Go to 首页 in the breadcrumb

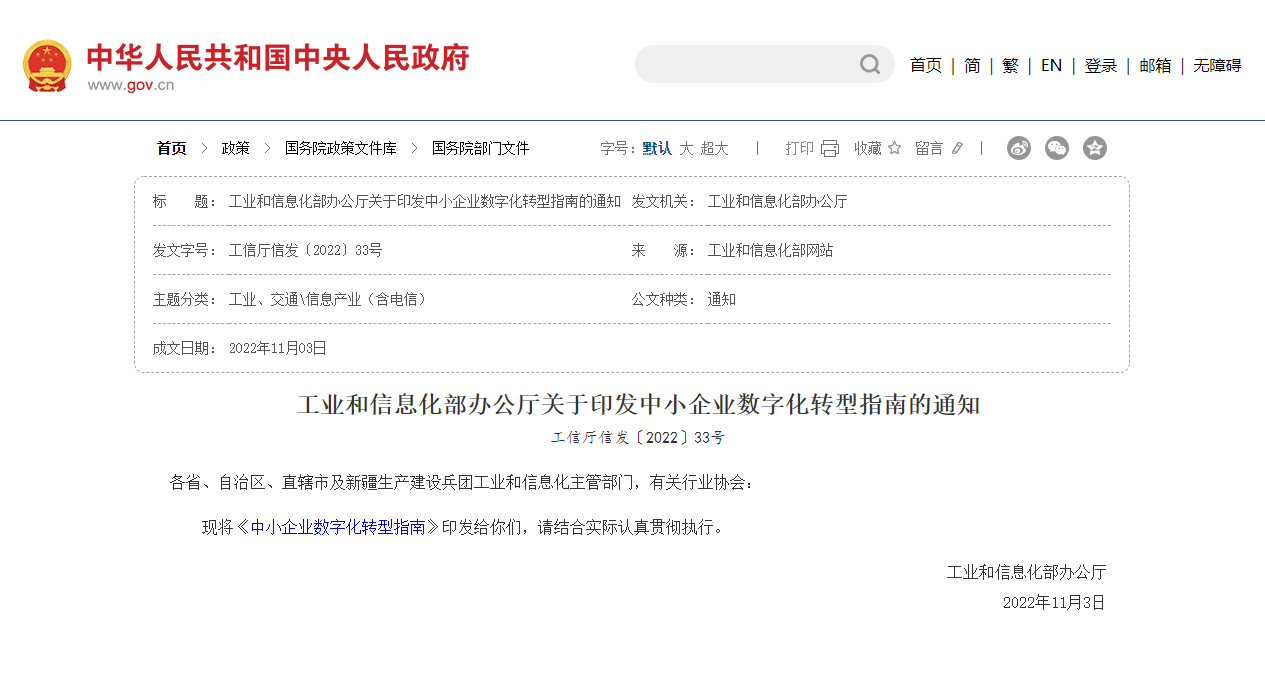pos(171,148)
